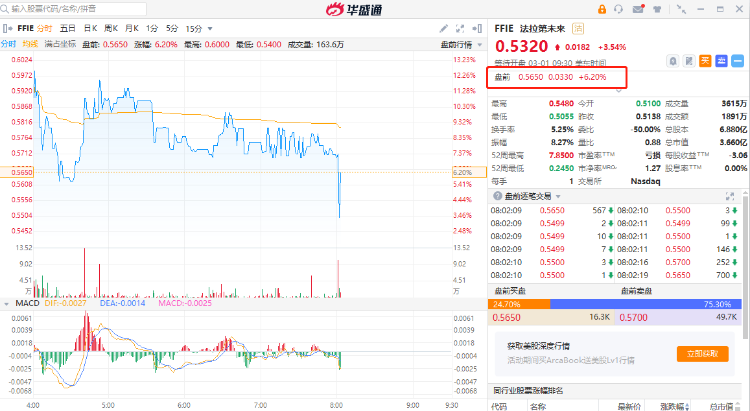Select the pencil drawing tool

[444, 29]
